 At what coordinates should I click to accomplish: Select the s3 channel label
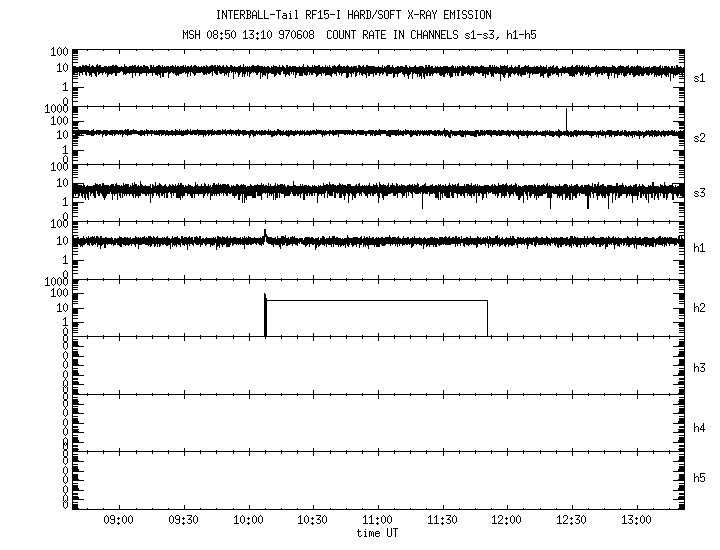pos(700,193)
